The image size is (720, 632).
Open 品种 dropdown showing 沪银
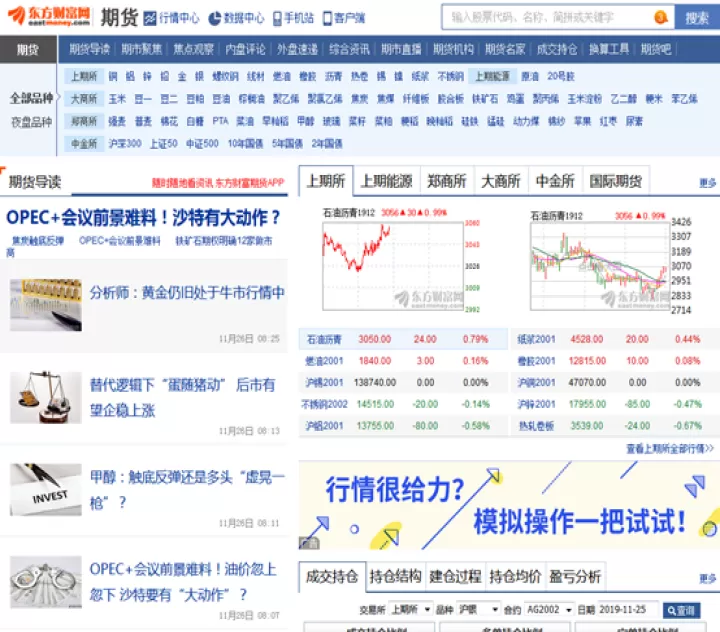(478, 609)
